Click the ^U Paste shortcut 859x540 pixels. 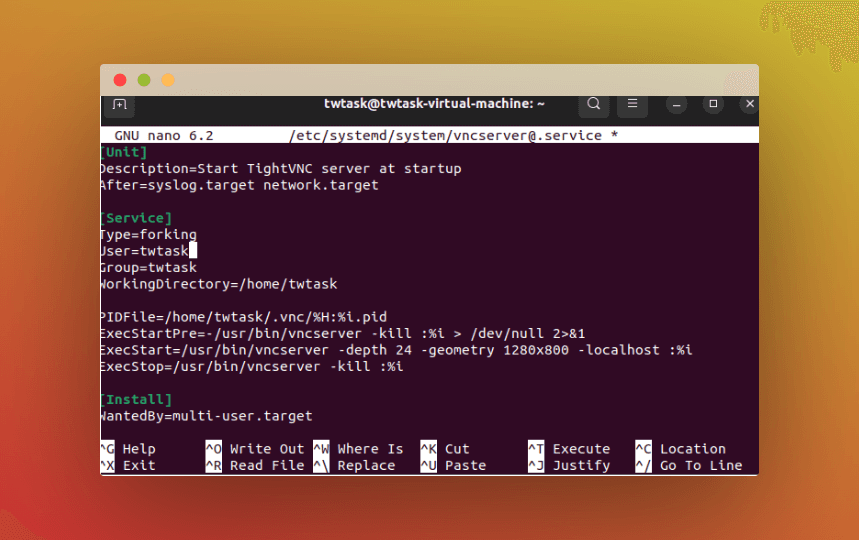[x=454, y=465]
